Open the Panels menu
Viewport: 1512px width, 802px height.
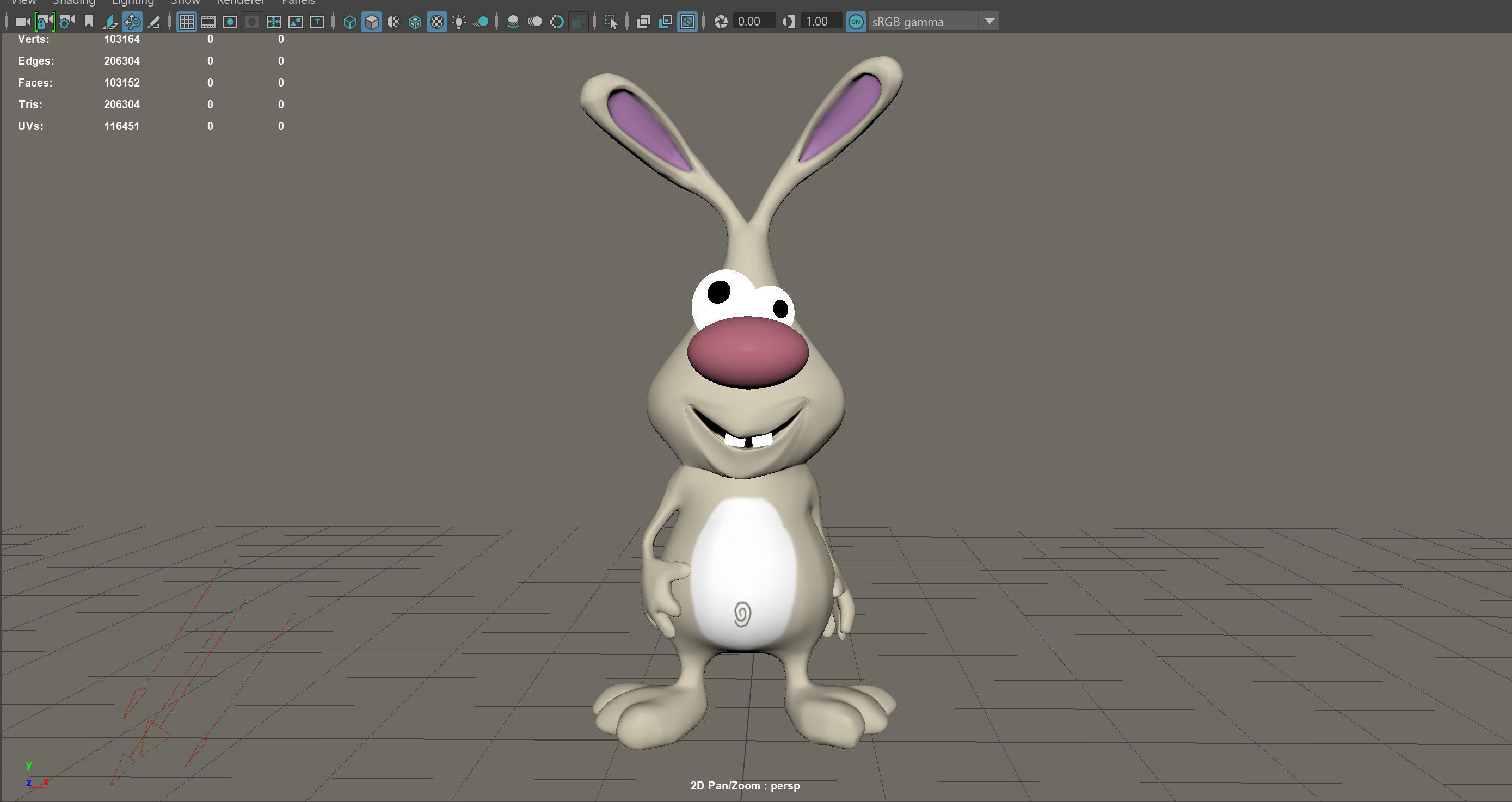coord(298,2)
